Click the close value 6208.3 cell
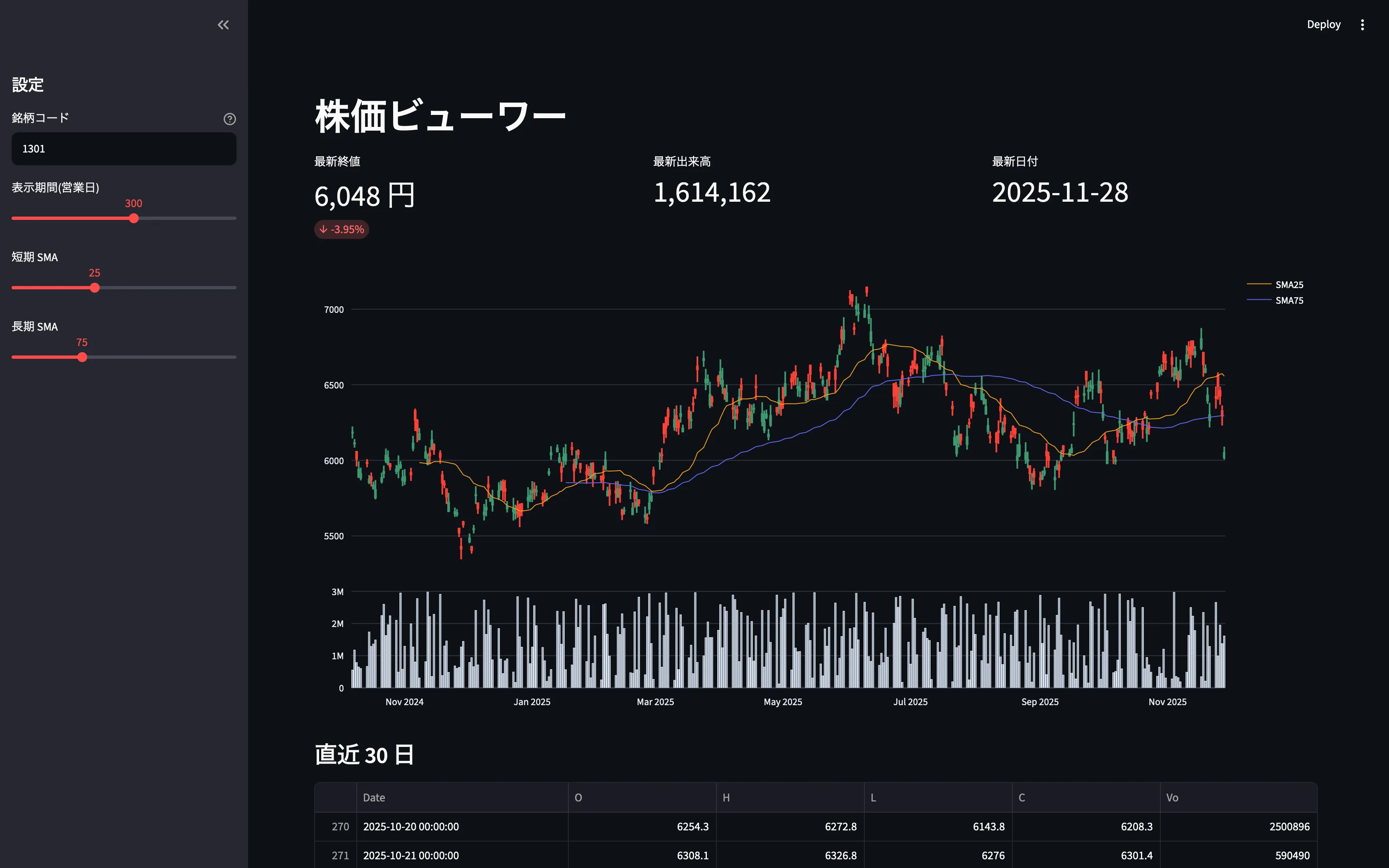1389x868 pixels. [x=1086, y=827]
